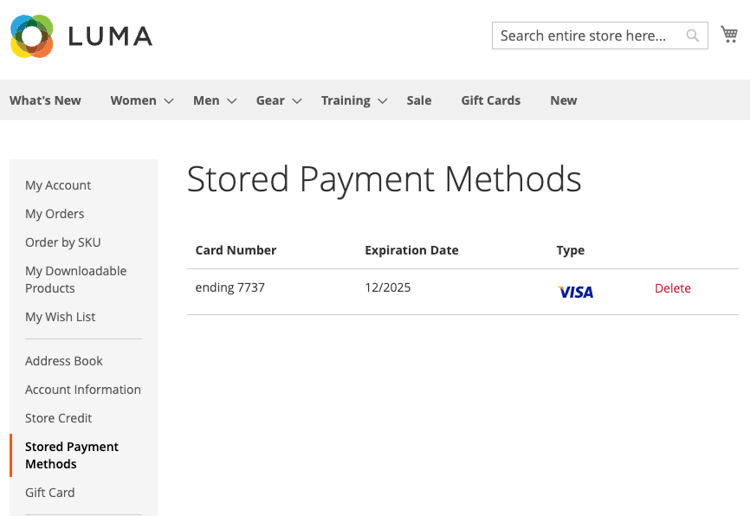Viewport: 750px width, 516px height.
Task: Open Store Credit in sidebar
Action: click(x=58, y=418)
